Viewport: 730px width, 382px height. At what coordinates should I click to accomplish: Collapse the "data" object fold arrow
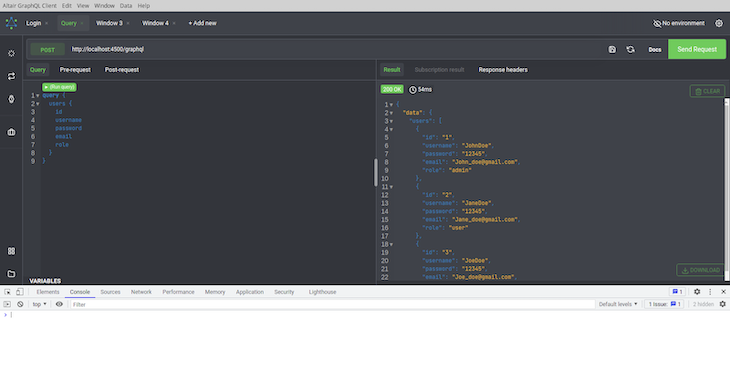point(391,113)
